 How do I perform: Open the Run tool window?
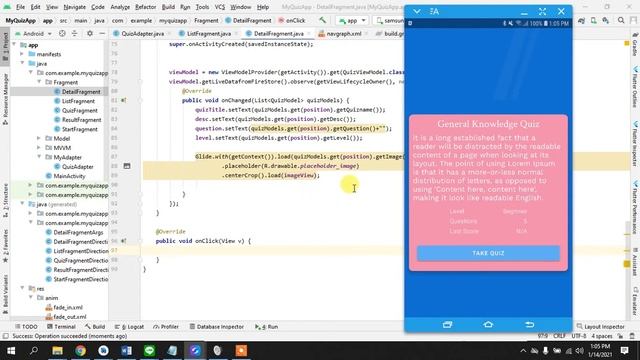coord(266,327)
